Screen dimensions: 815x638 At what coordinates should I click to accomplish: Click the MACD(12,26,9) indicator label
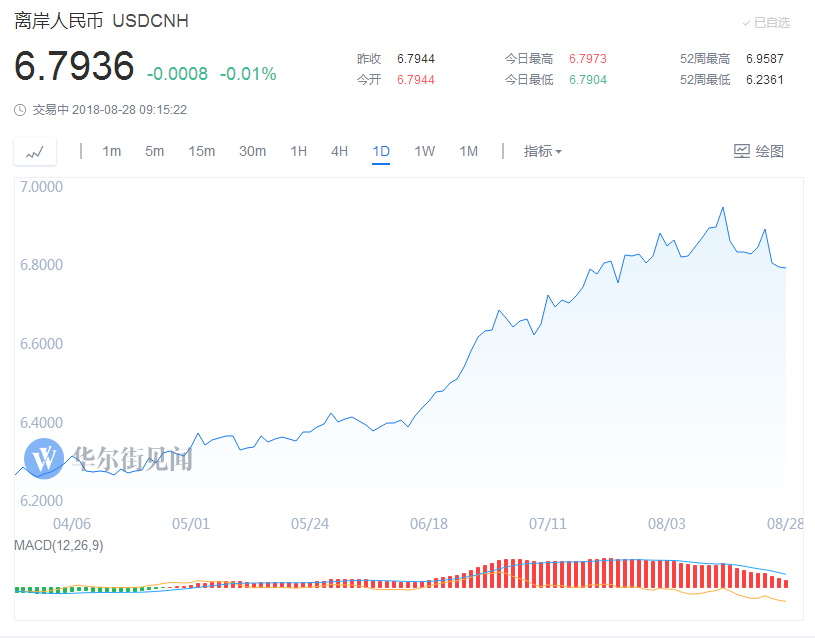click(58, 545)
